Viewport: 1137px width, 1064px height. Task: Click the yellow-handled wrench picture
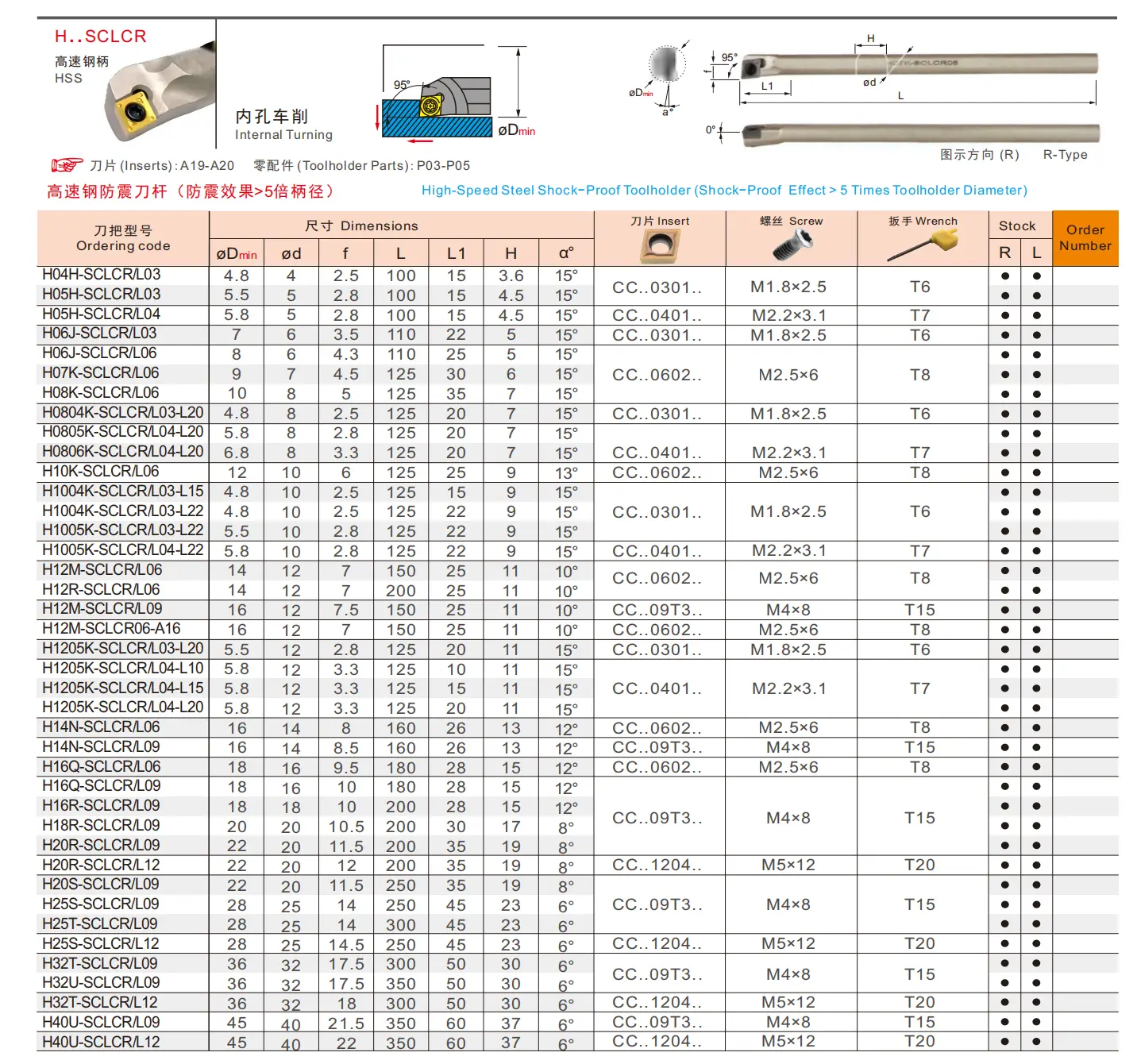click(923, 245)
